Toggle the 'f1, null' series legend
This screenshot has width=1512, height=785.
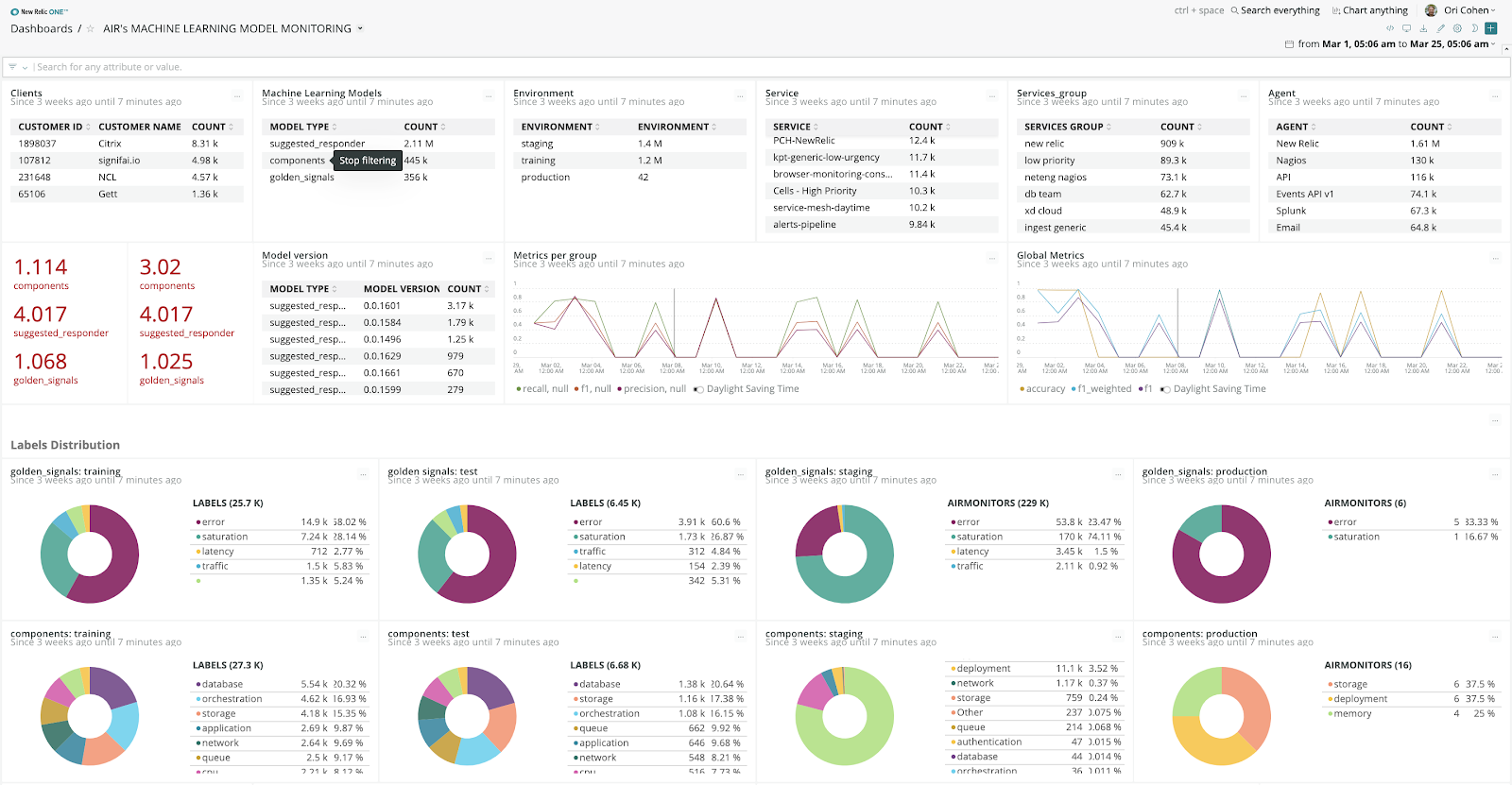coord(593,389)
